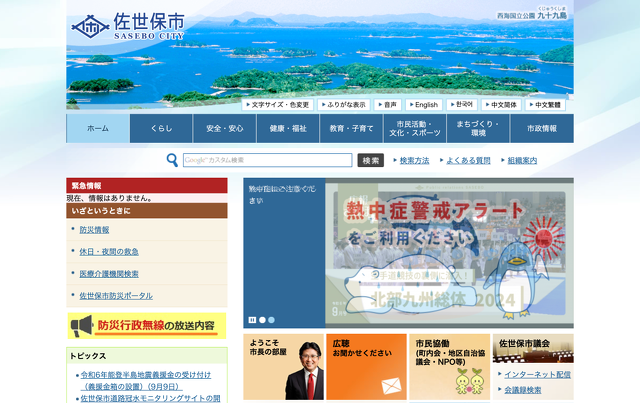Open the 防災情報 link
Image resolution: width=640 pixels, height=403 pixels.
click(x=95, y=230)
